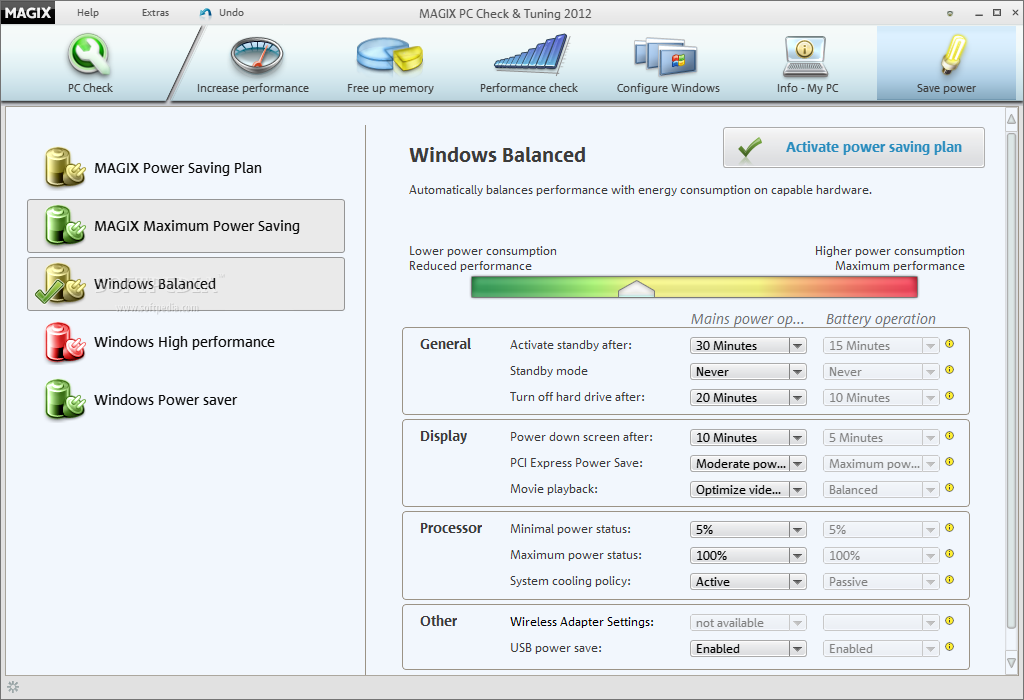Image resolution: width=1024 pixels, height=700 pixels.
Task: Open Save power light bulb icon
Action: (953, 54)
